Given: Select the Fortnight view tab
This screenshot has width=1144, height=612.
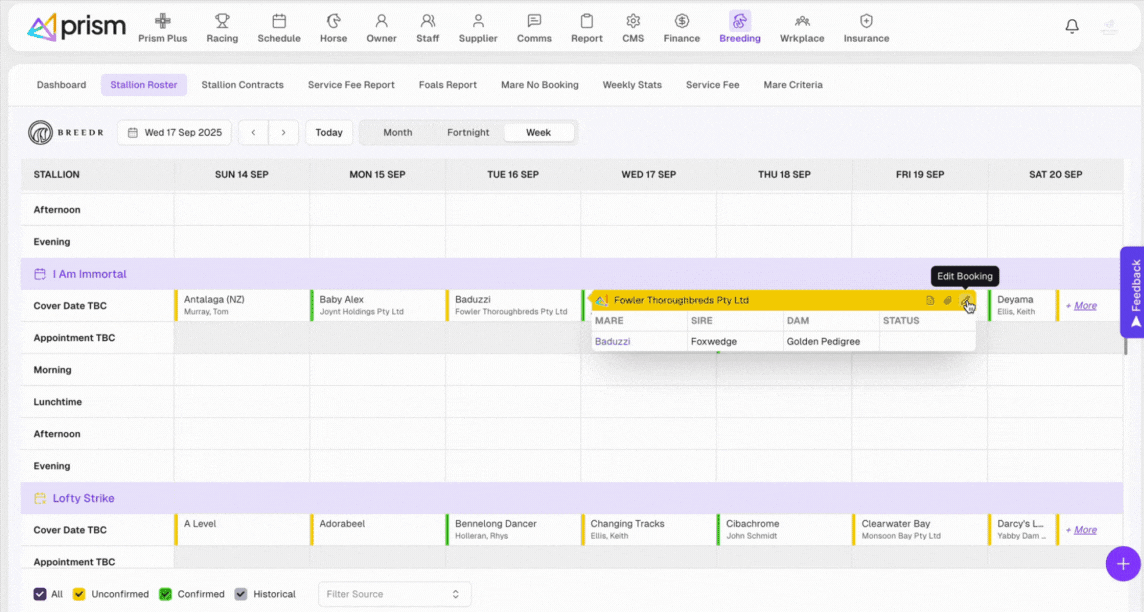Looking at the screenshot, I should (x=468, y=133).
